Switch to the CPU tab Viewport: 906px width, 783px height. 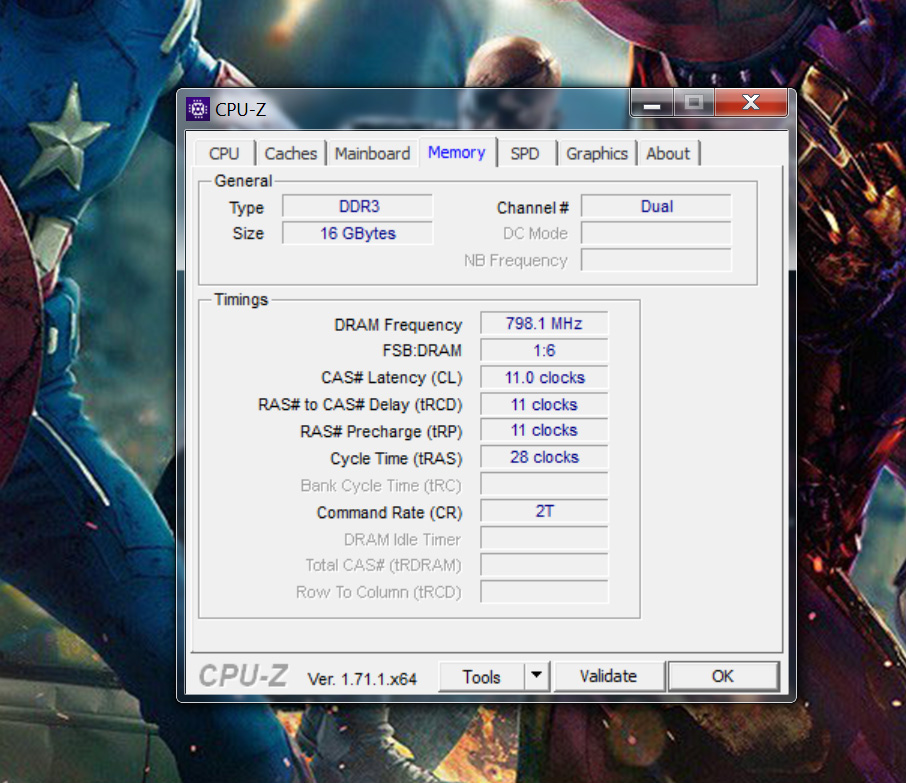pos(224,154)
